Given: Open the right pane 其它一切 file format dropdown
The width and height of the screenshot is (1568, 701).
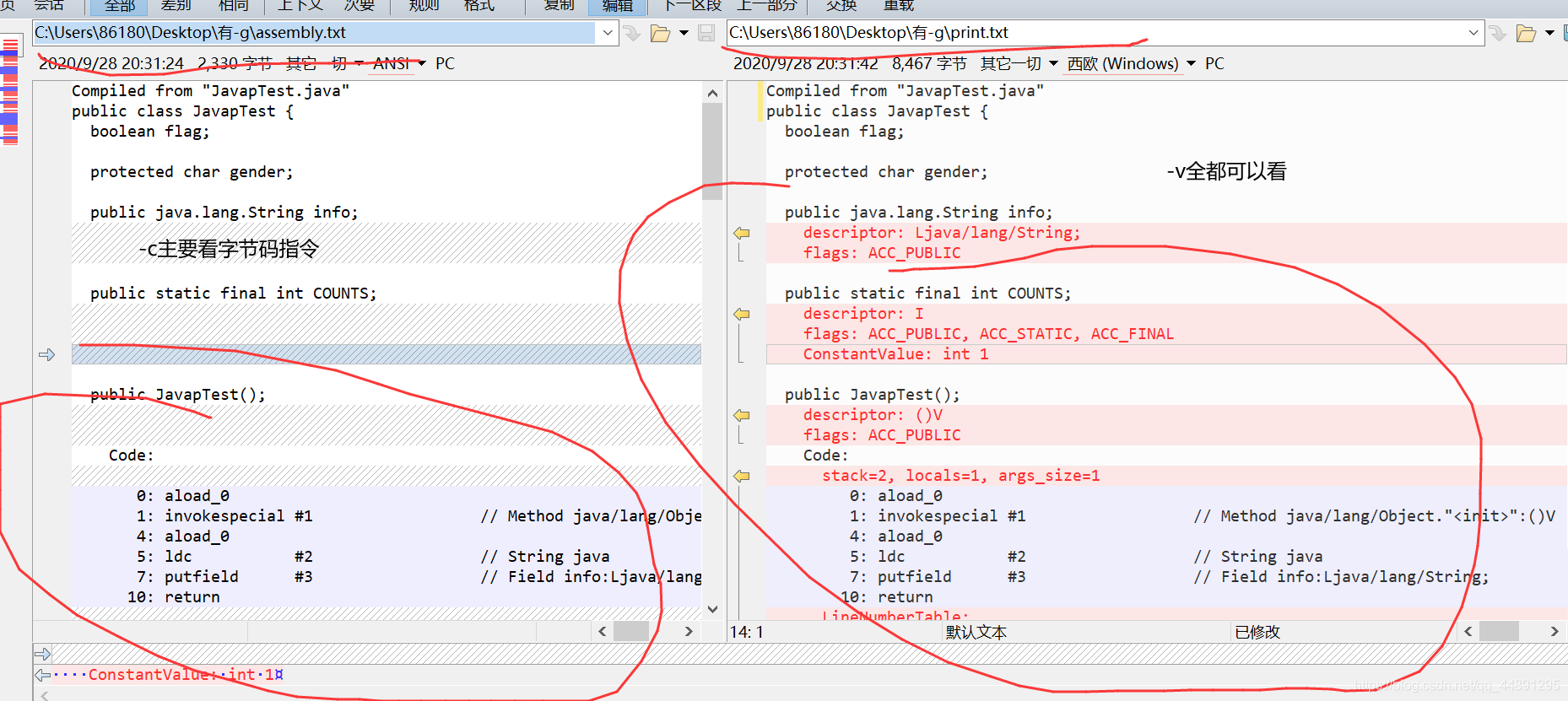Looking at the screenshot, I should (x=1019, y=63).
